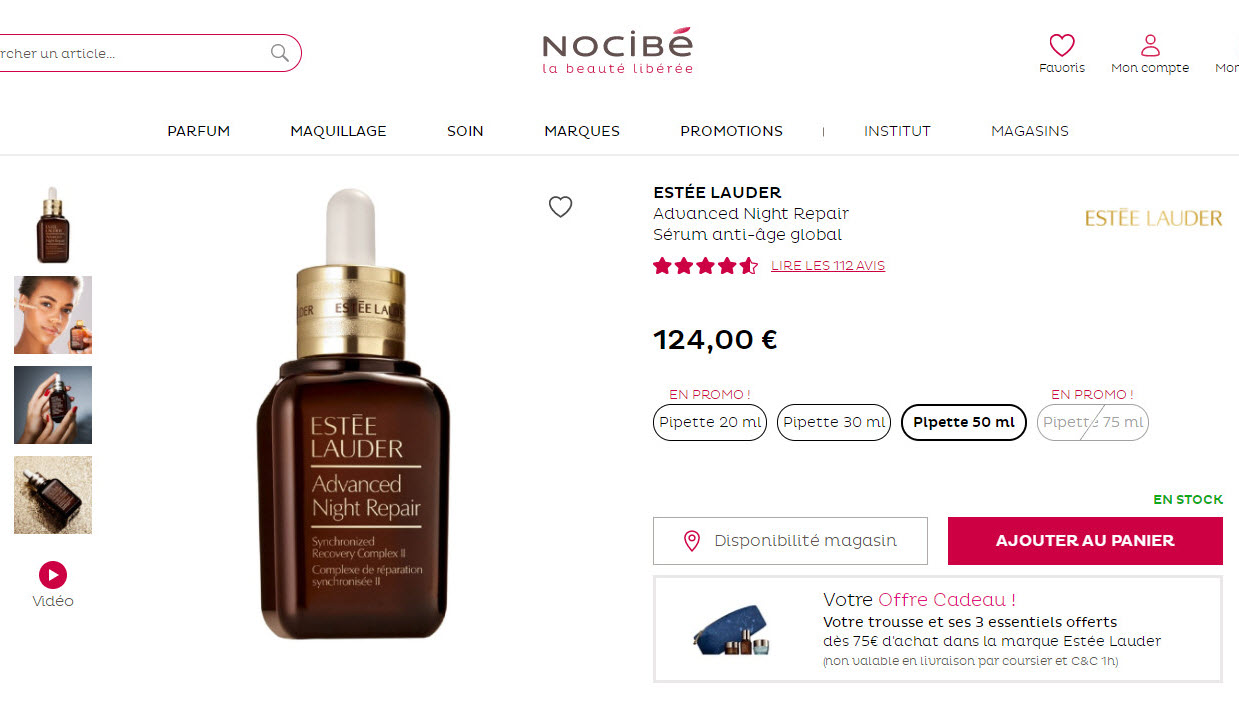View the model face thumbnail image

point(53,315)
